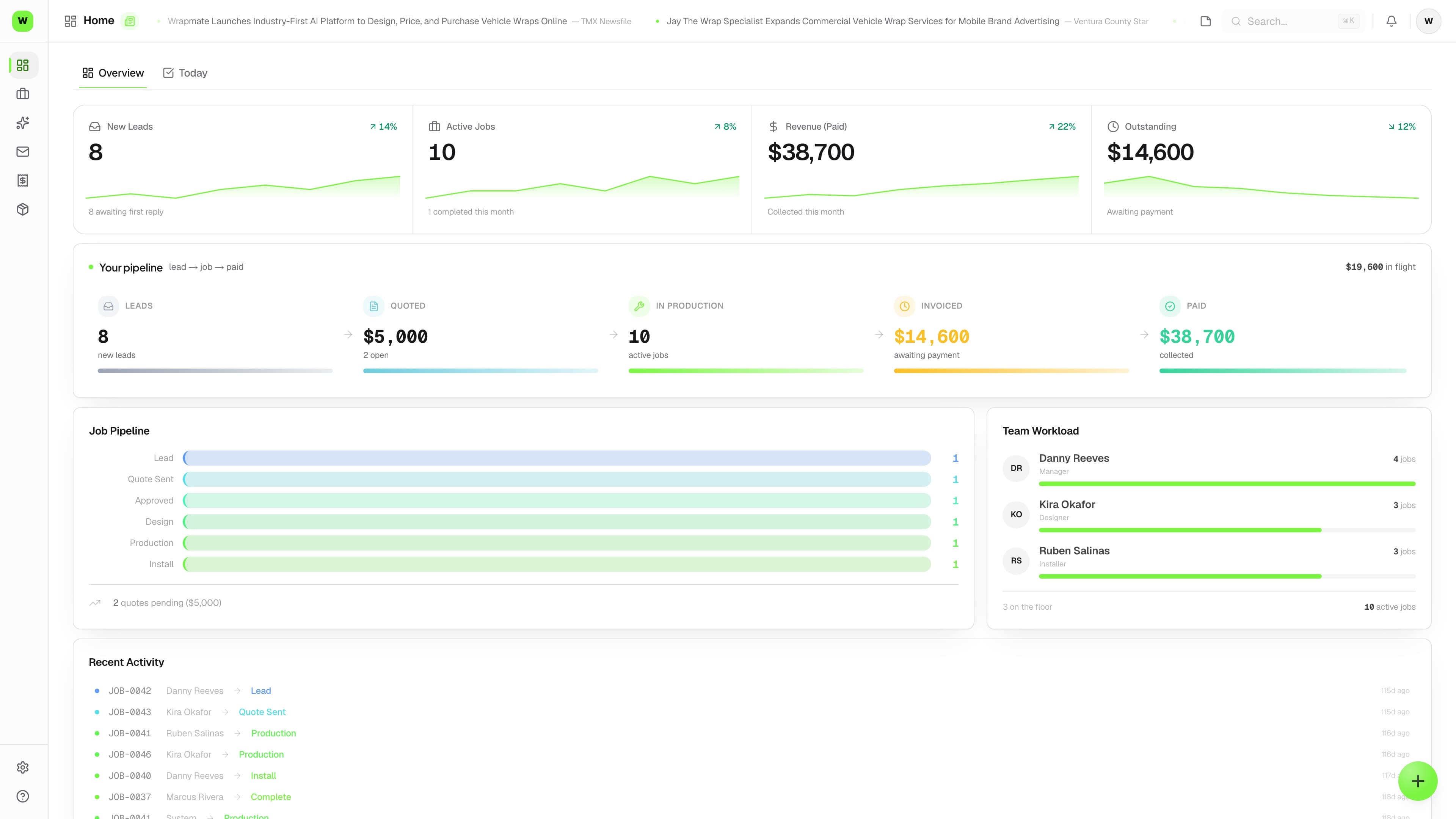Click the Quote Sent status for JOB-0043

[262, 712]
